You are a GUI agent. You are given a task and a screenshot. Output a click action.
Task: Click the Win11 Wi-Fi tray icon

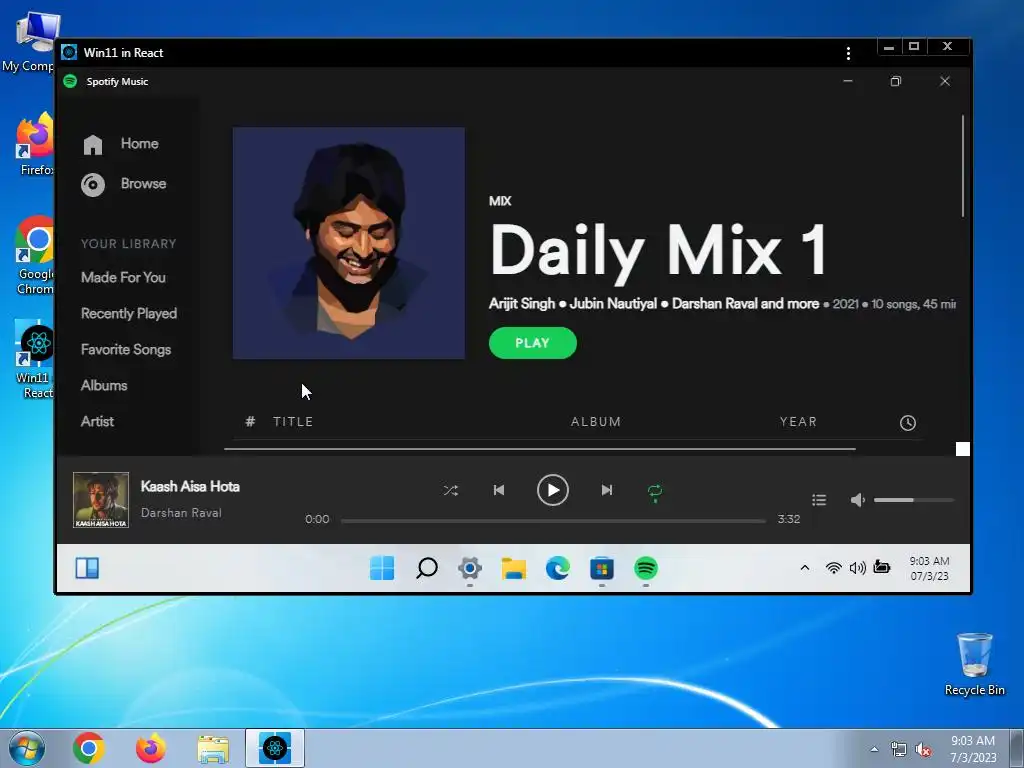click(833, 568)
